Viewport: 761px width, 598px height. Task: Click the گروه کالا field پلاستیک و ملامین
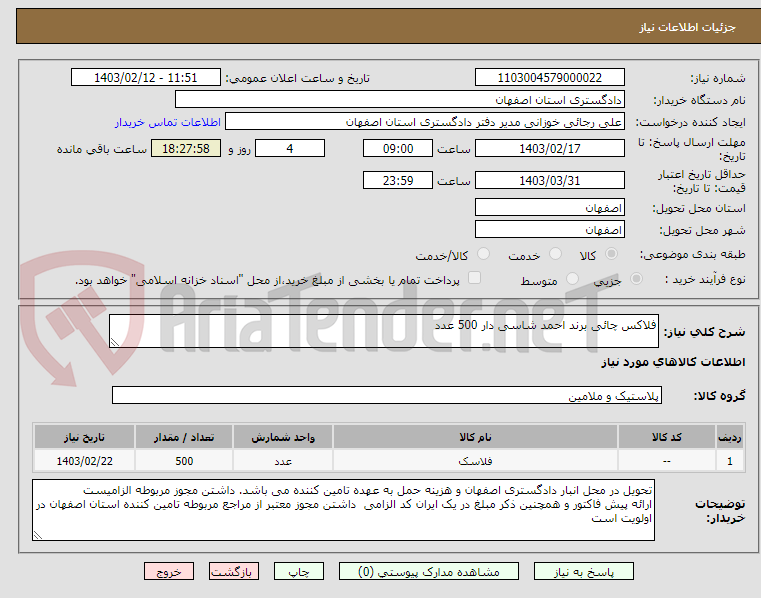[x=387, y=395]
